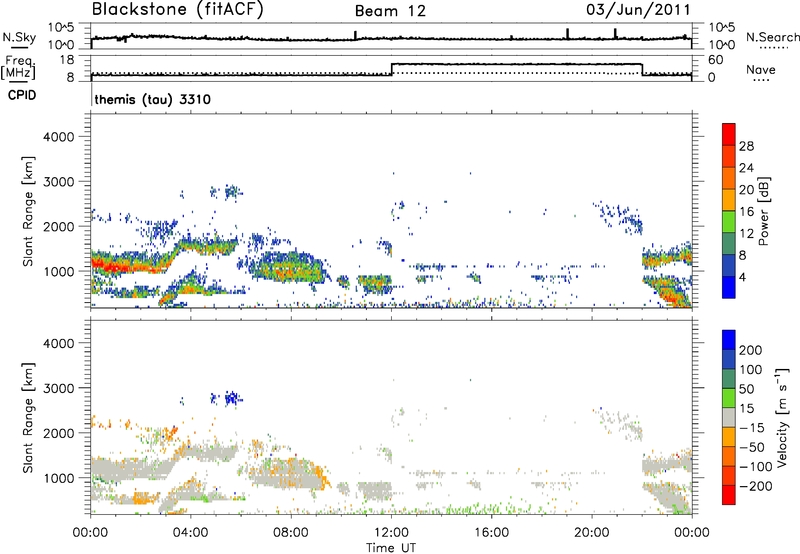Pick the light green 12–16 dB Power segment
Viewport: 800px width, 554px height.
[x=729, y=222]
